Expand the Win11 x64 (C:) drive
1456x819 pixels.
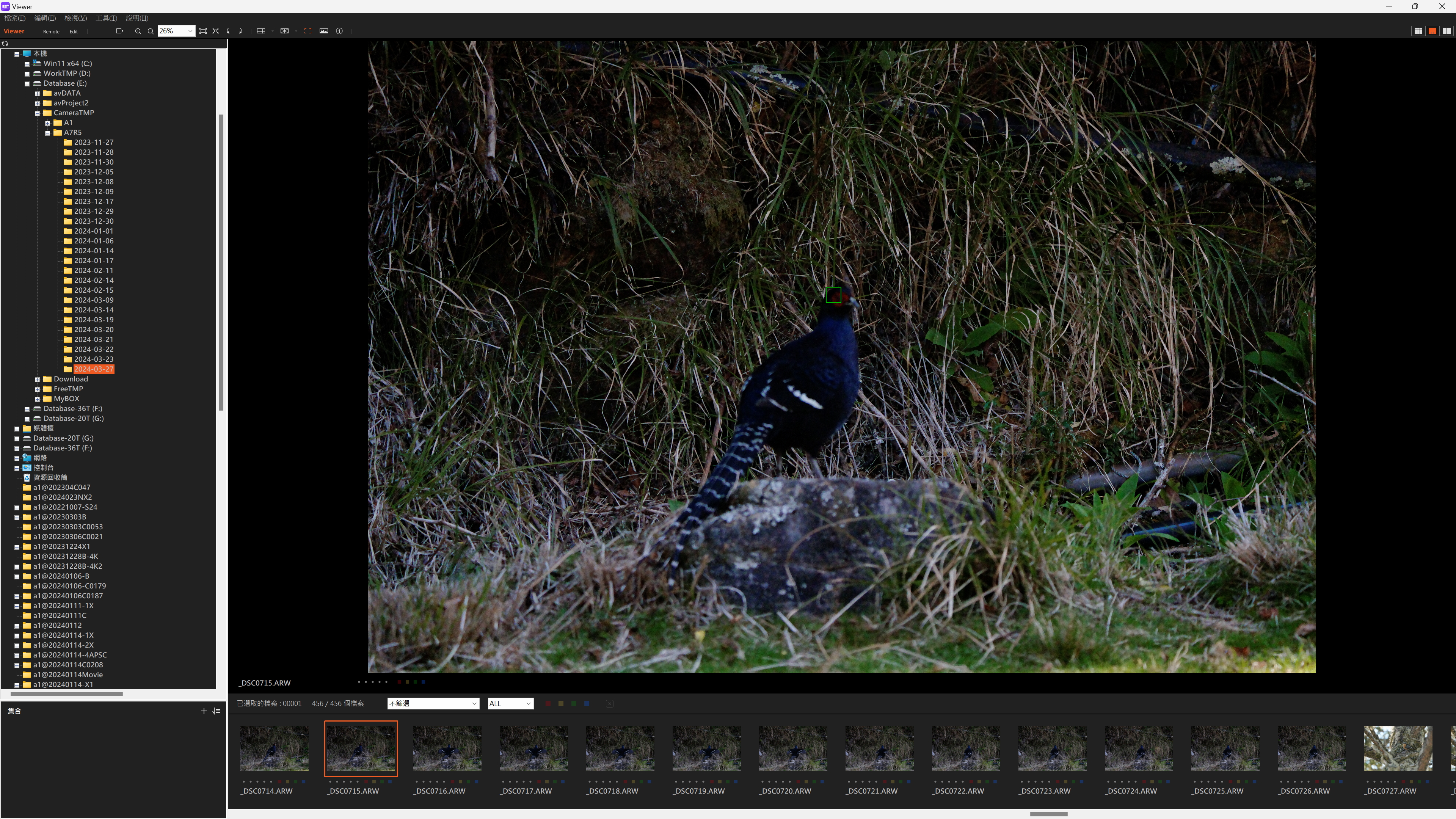[x=27, y=64]
